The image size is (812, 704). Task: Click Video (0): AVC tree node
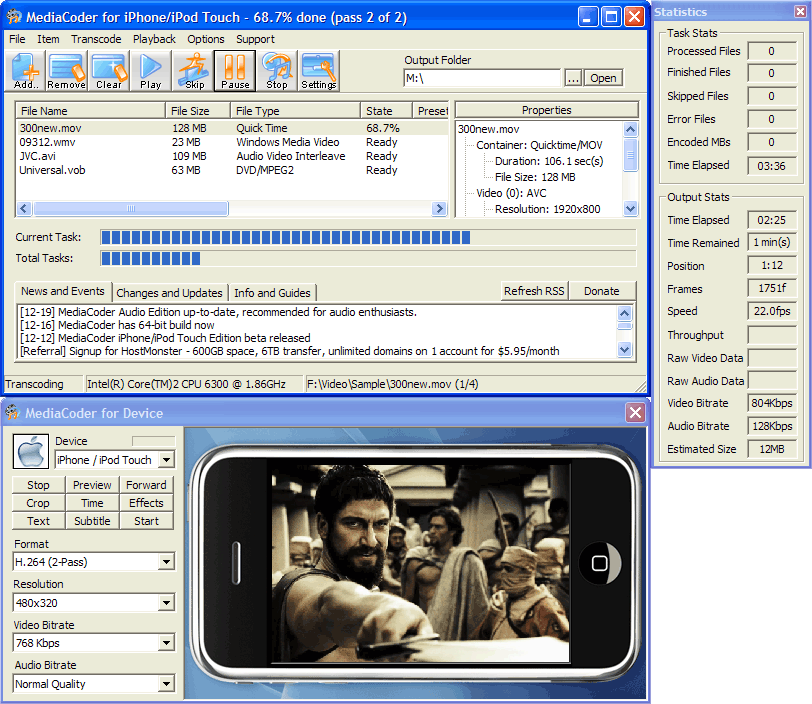point(511,193)
